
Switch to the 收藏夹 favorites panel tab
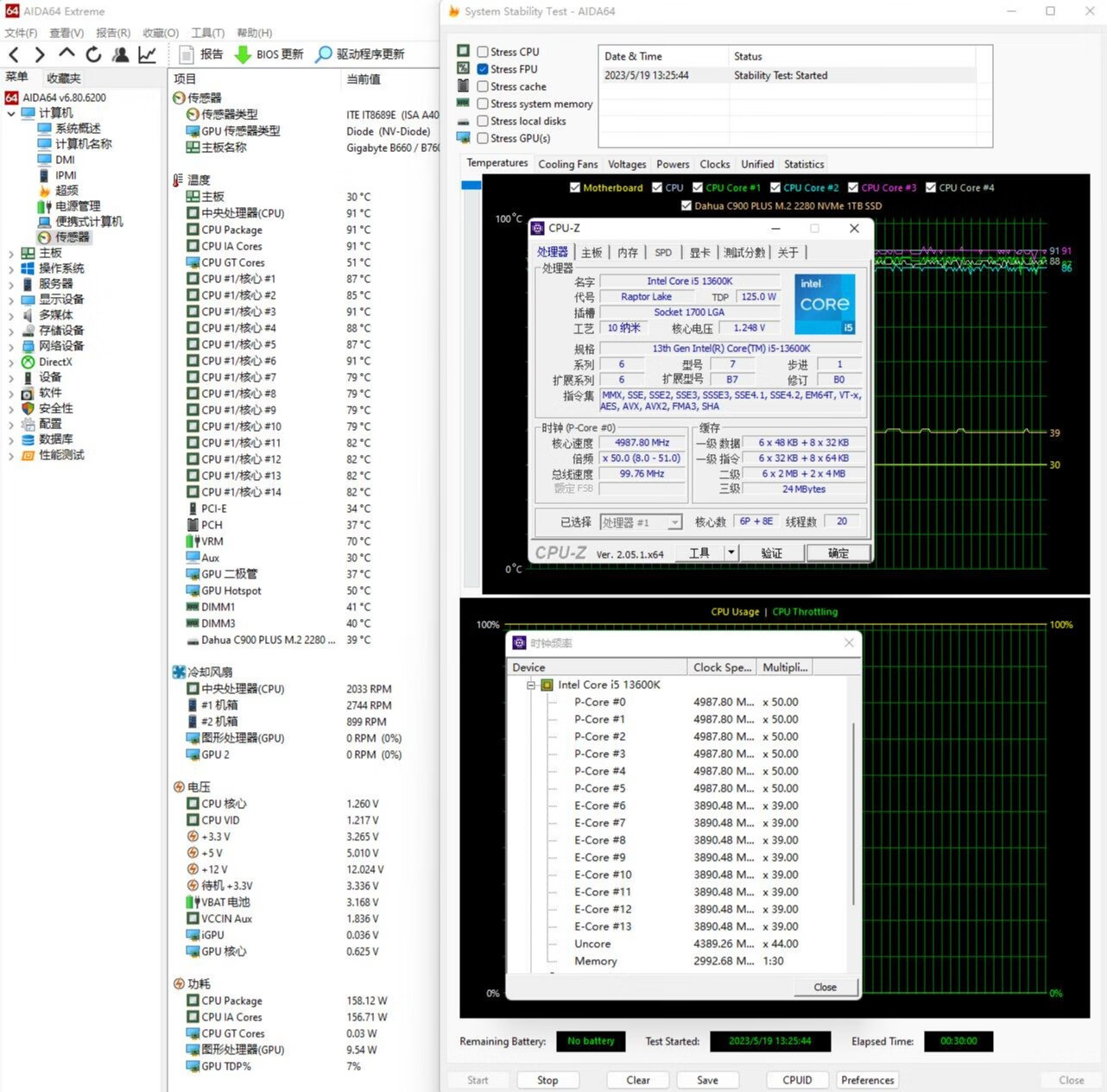click(x=63, y=78)
